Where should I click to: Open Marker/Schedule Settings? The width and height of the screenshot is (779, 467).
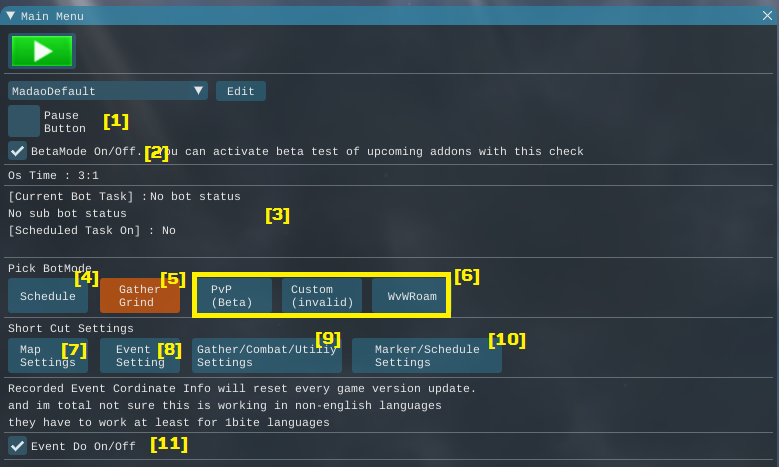click(x=426, y=356)
